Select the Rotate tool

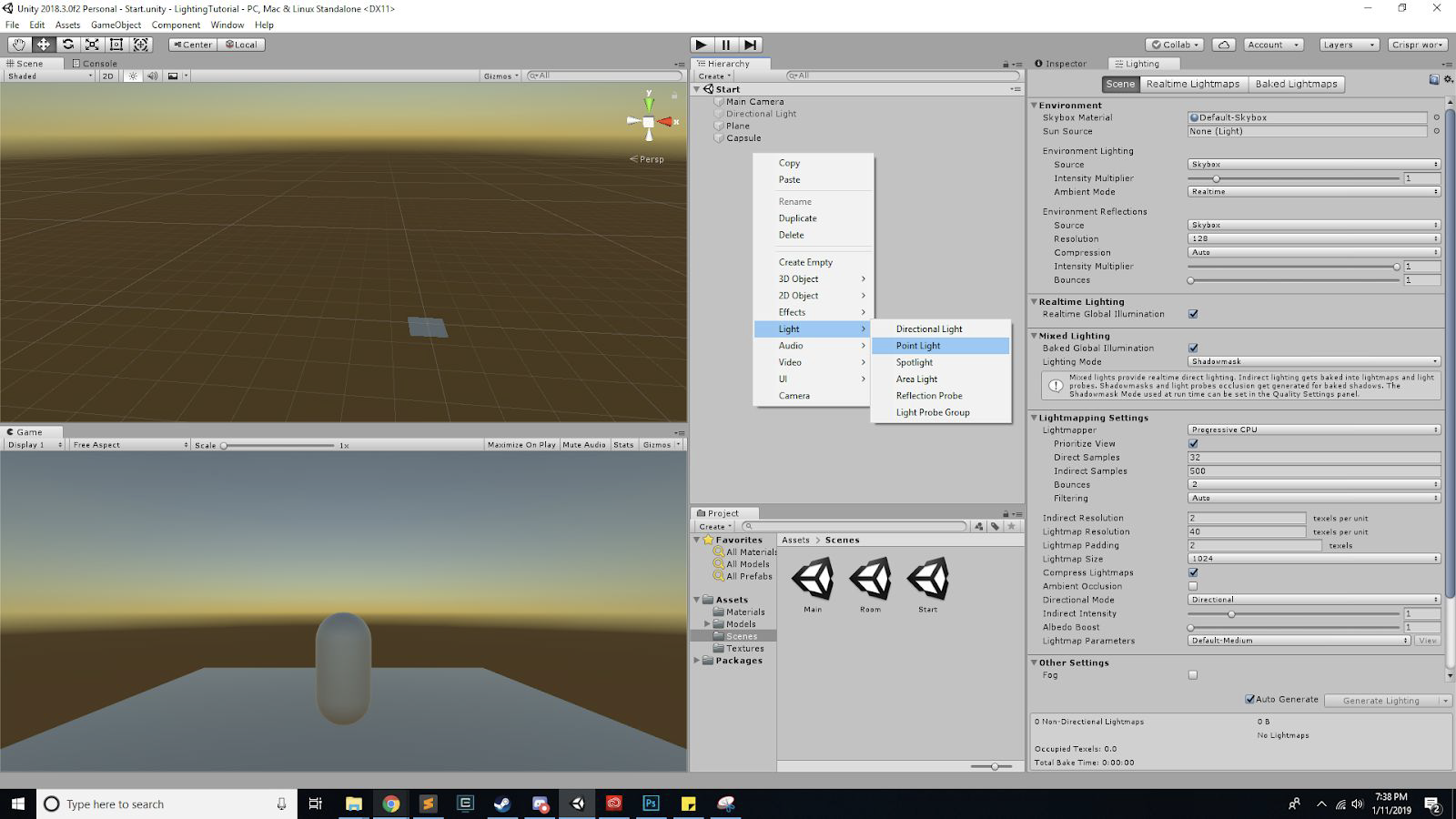[67, 45]
